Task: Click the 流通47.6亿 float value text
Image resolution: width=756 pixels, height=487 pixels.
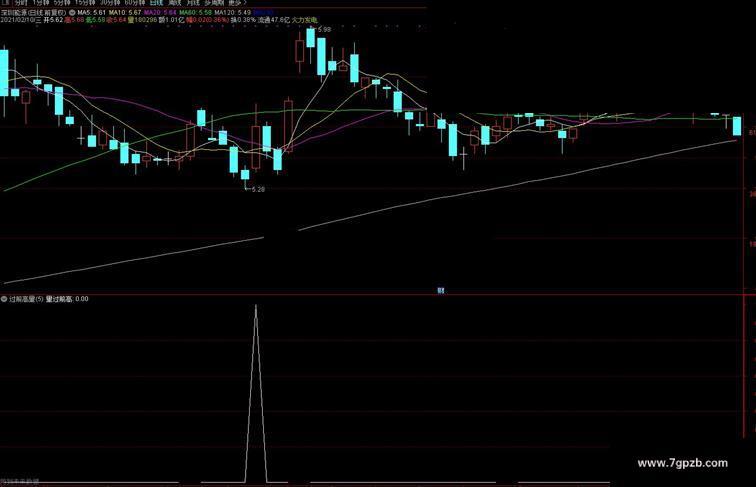Action: coord(274,20)
